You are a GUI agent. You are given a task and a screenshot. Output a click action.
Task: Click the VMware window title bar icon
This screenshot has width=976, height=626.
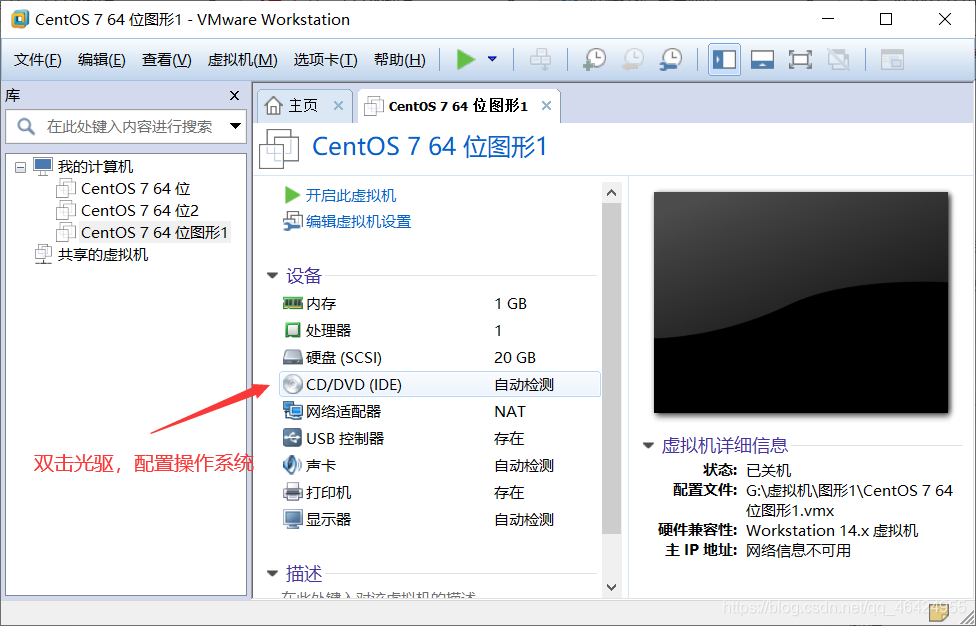point(19,19)
